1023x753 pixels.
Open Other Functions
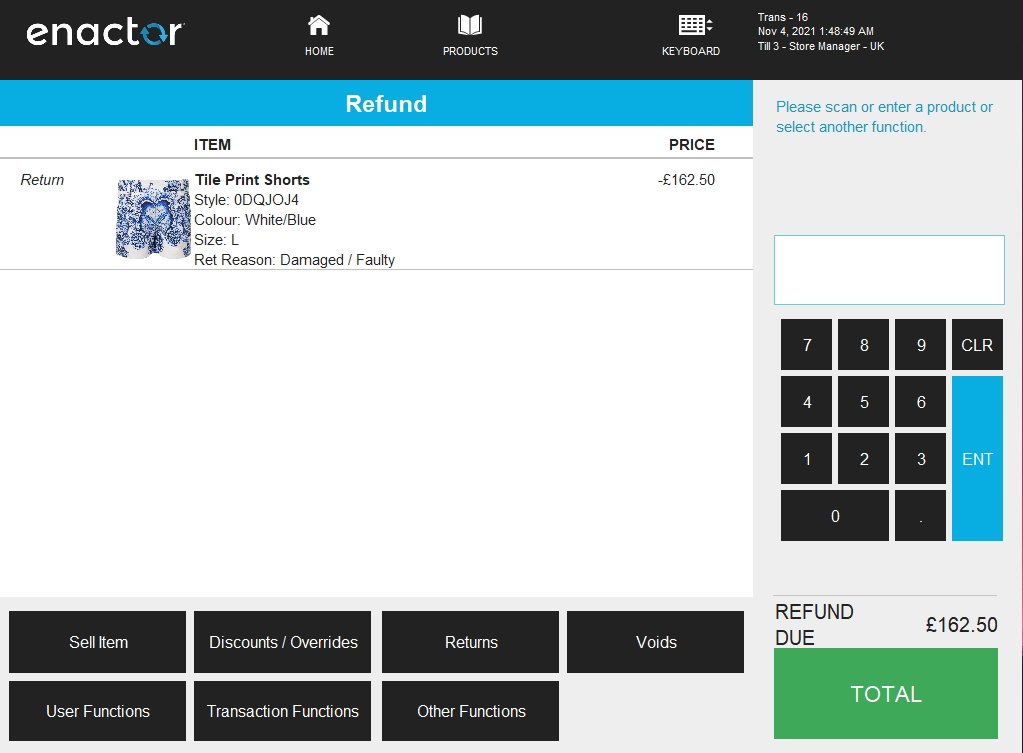(469, 711)
